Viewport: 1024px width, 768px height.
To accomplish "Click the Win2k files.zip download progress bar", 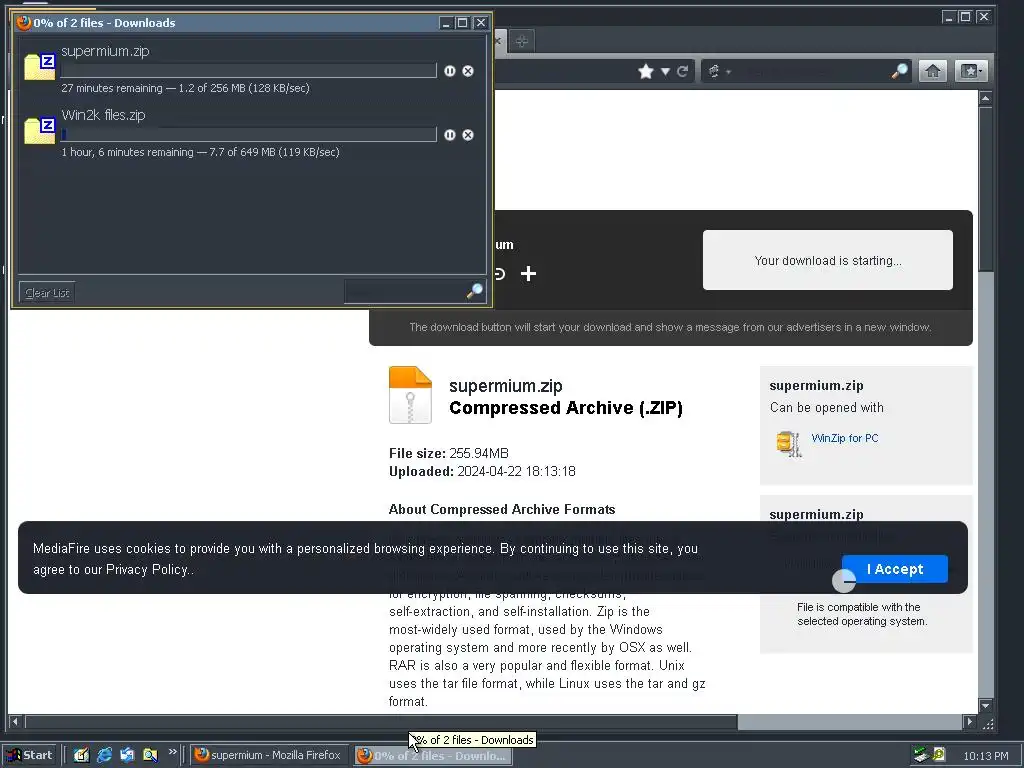I will point(249,135).
